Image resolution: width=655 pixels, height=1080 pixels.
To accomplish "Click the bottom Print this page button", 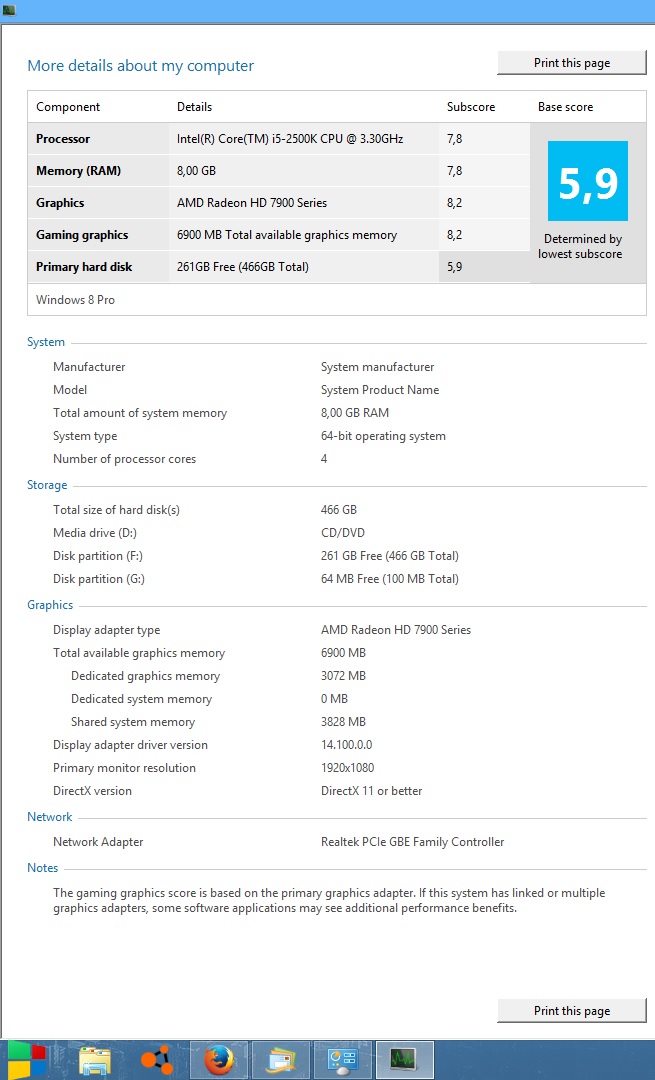I will tap(572, 1010).
